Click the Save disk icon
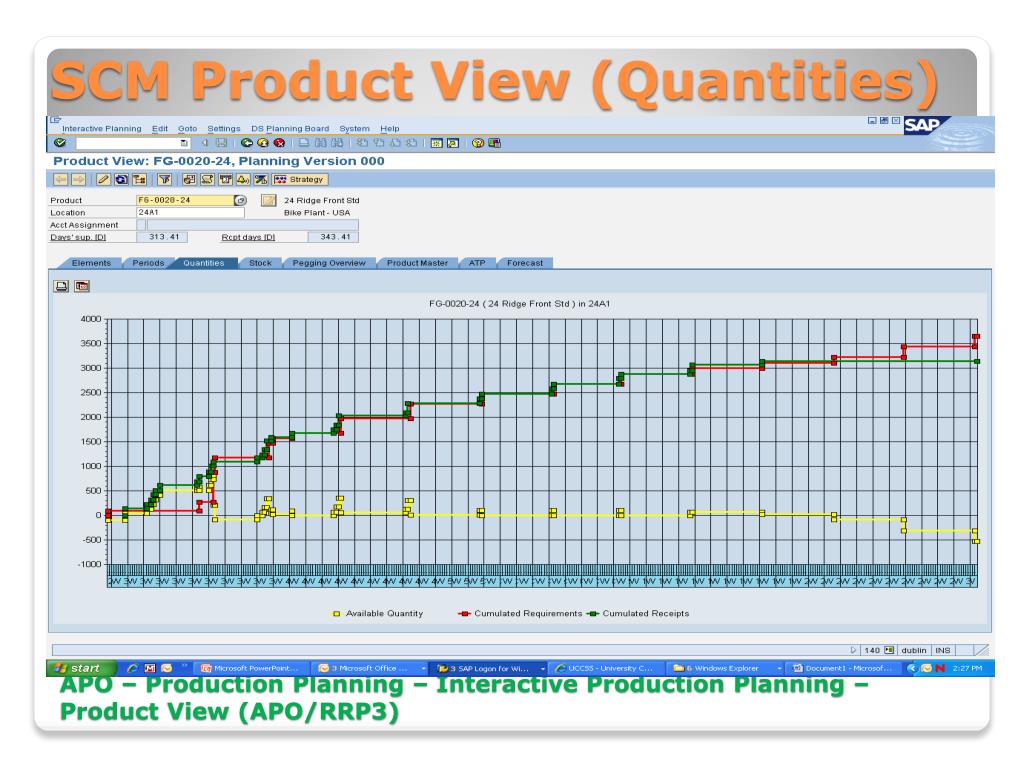The image size is (1024, 768). click(x=221, y=143)
